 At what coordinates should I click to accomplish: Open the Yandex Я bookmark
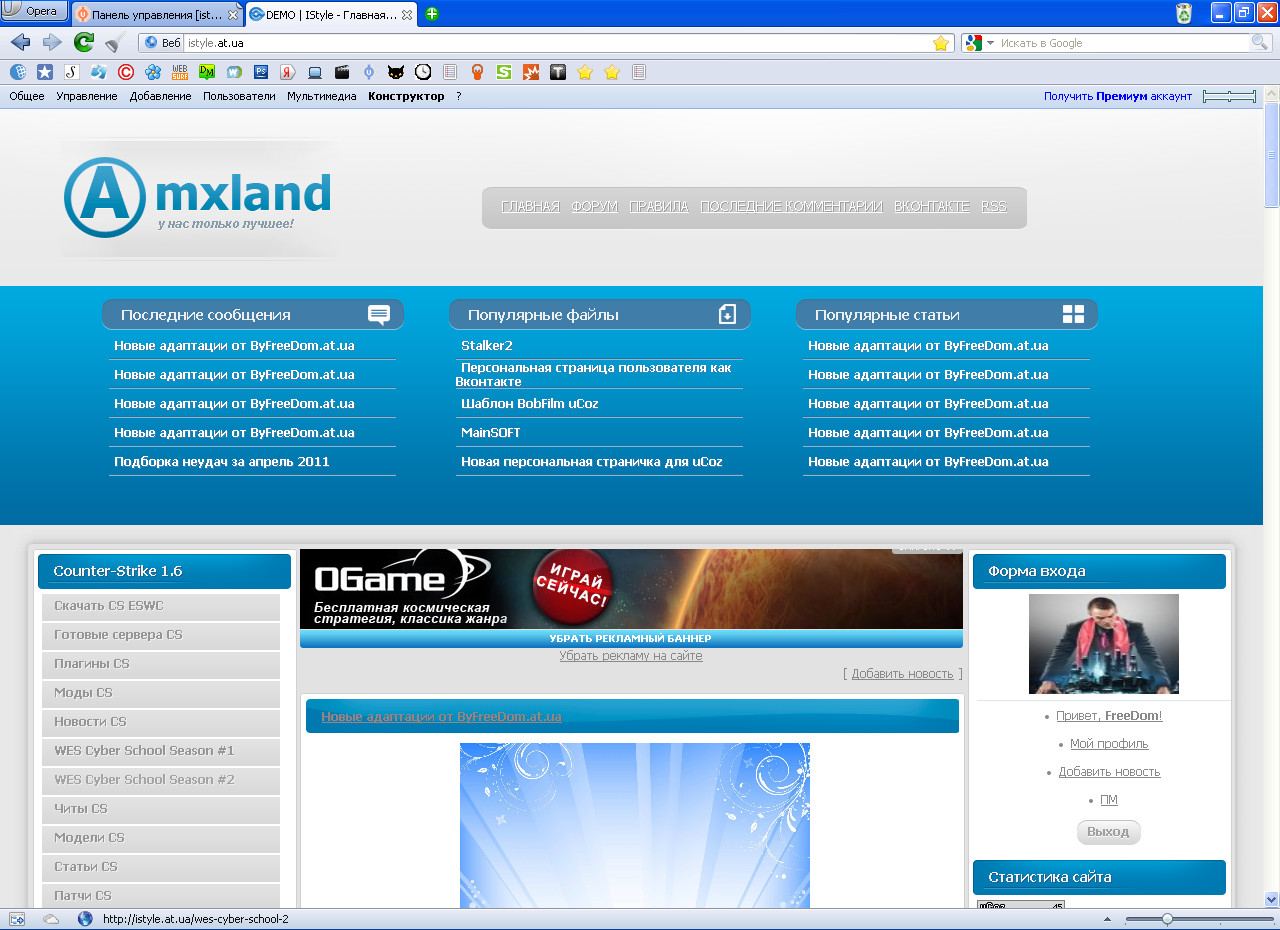click(x=288, y=72)
